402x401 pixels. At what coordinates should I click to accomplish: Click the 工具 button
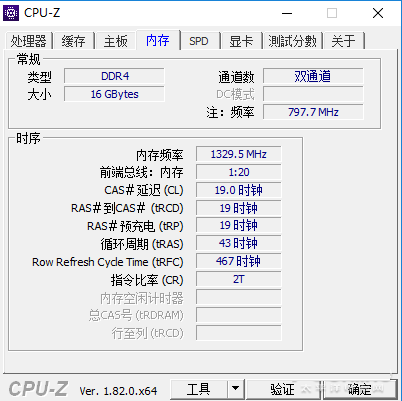[x=199, y=389]
